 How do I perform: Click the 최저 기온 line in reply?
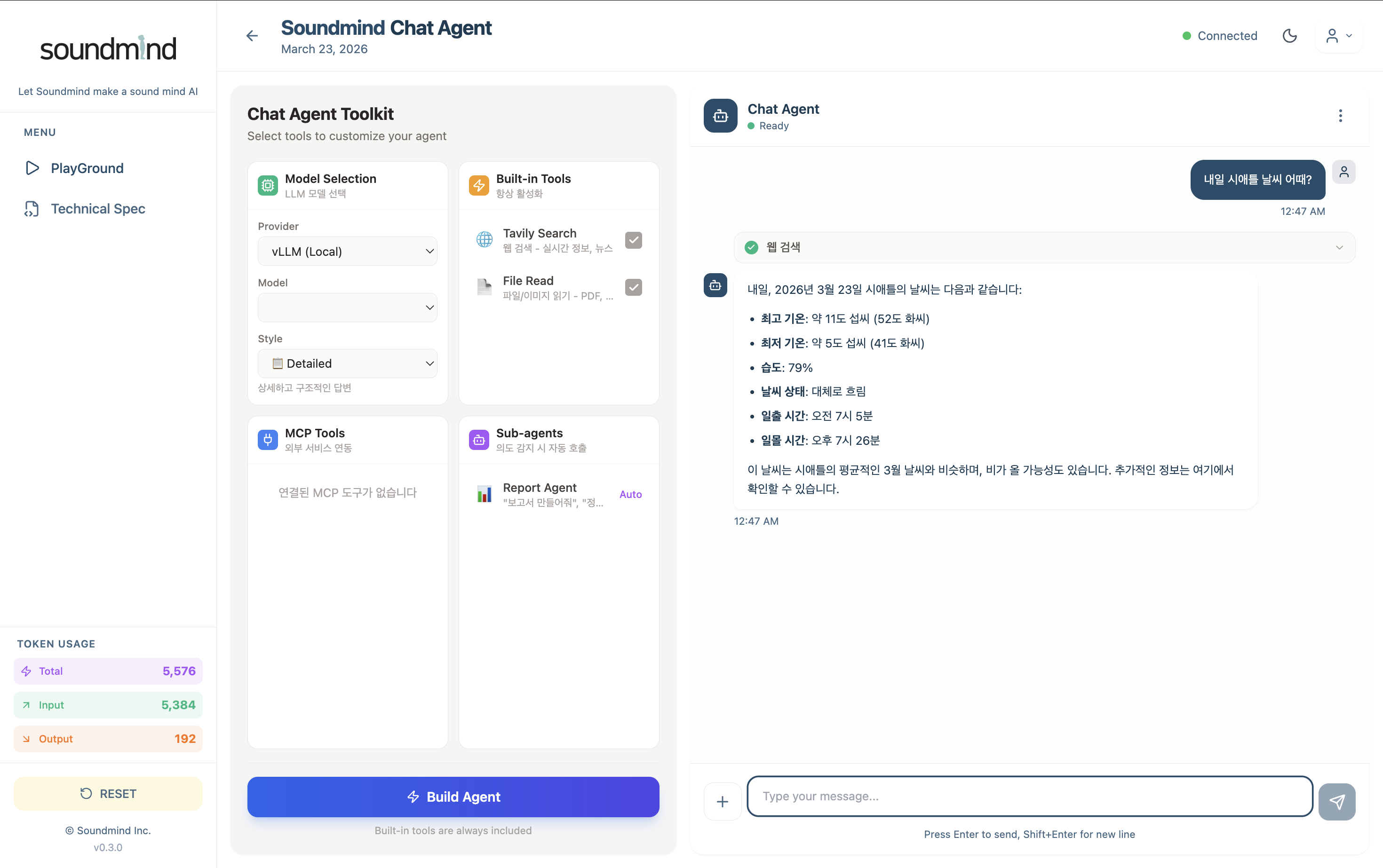tap(842, 343)
